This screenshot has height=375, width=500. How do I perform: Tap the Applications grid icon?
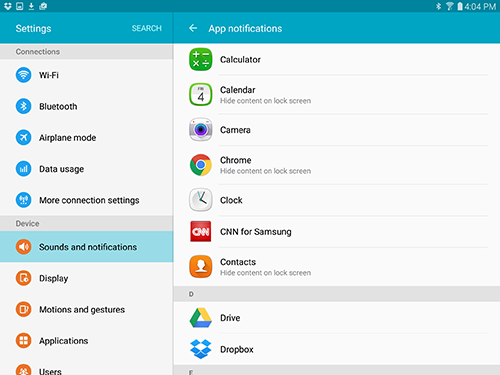point(23,341)
